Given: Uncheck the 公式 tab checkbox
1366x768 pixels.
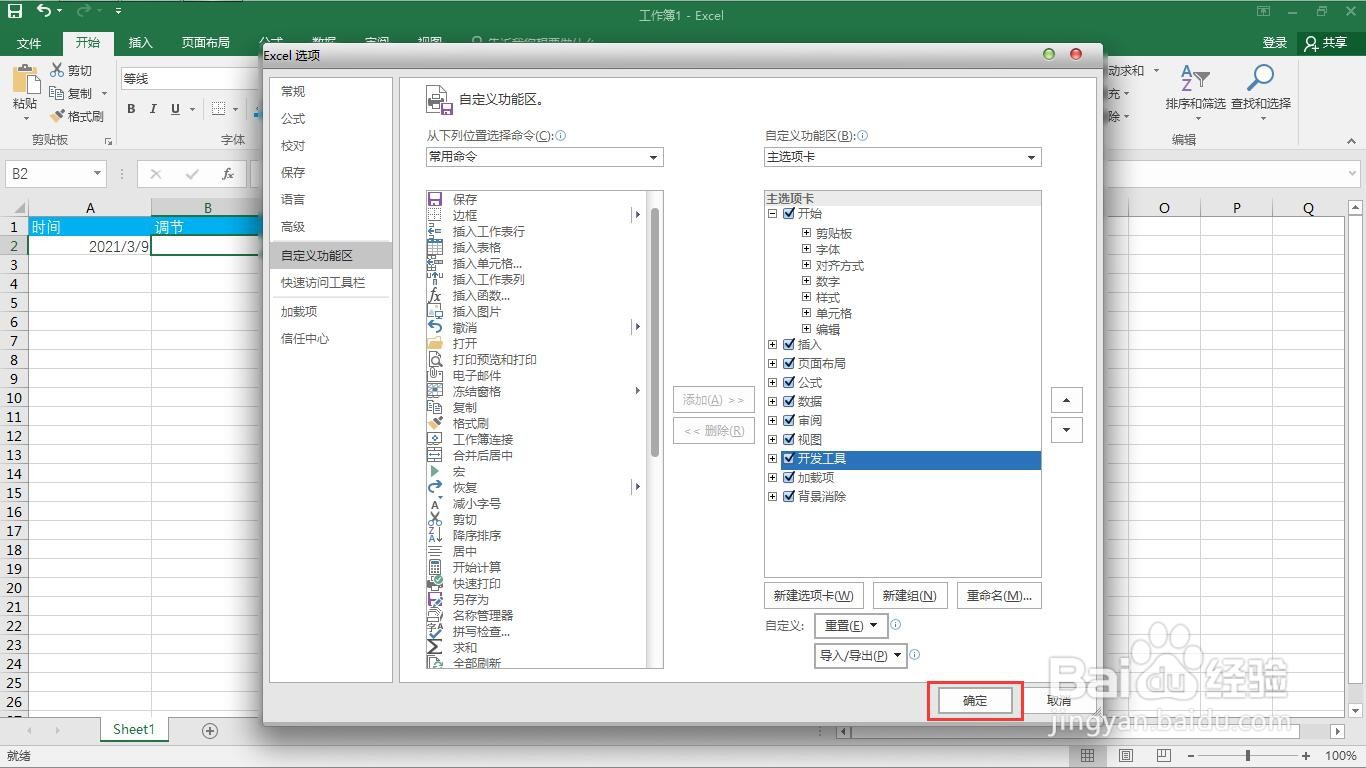Looking at the screenshot, I should [789, 382].
